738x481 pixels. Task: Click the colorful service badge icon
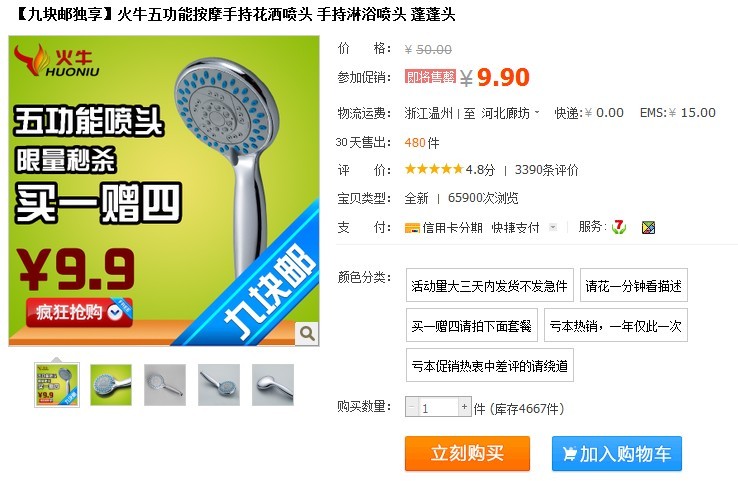click(x=649, y=228)
